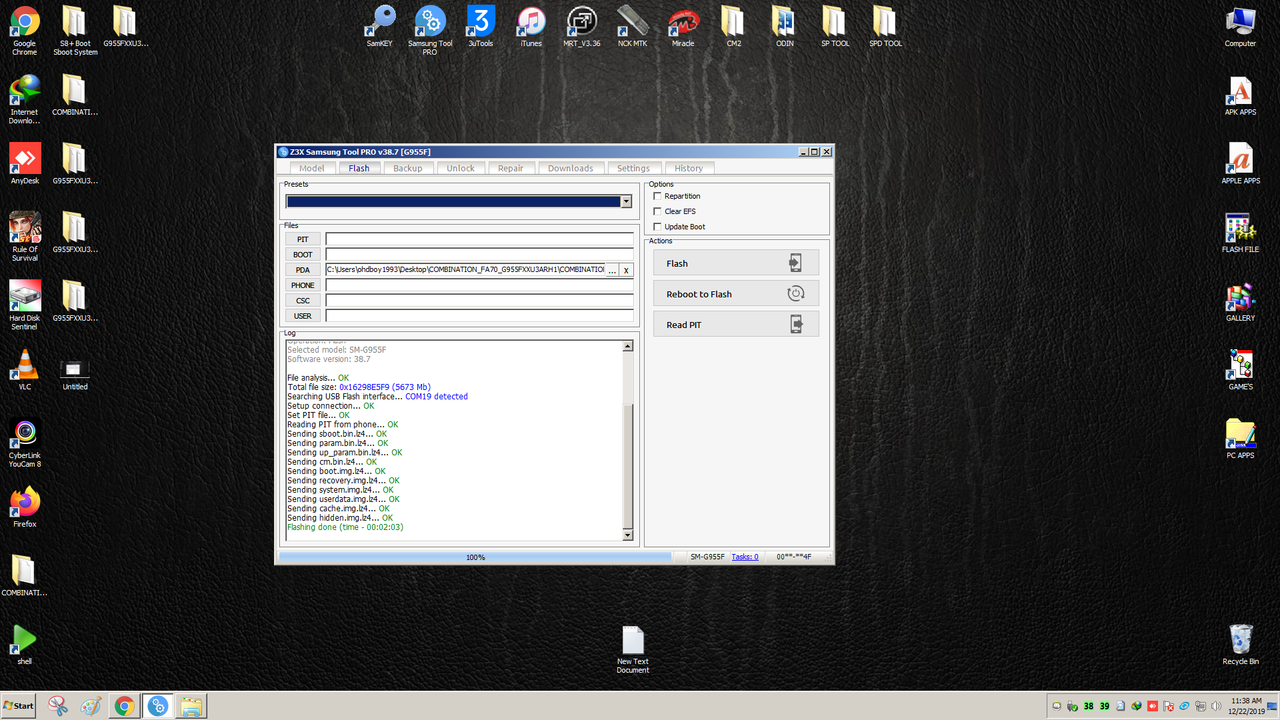Select the NCK MTK desktop icon

click(x=632, y=27)
